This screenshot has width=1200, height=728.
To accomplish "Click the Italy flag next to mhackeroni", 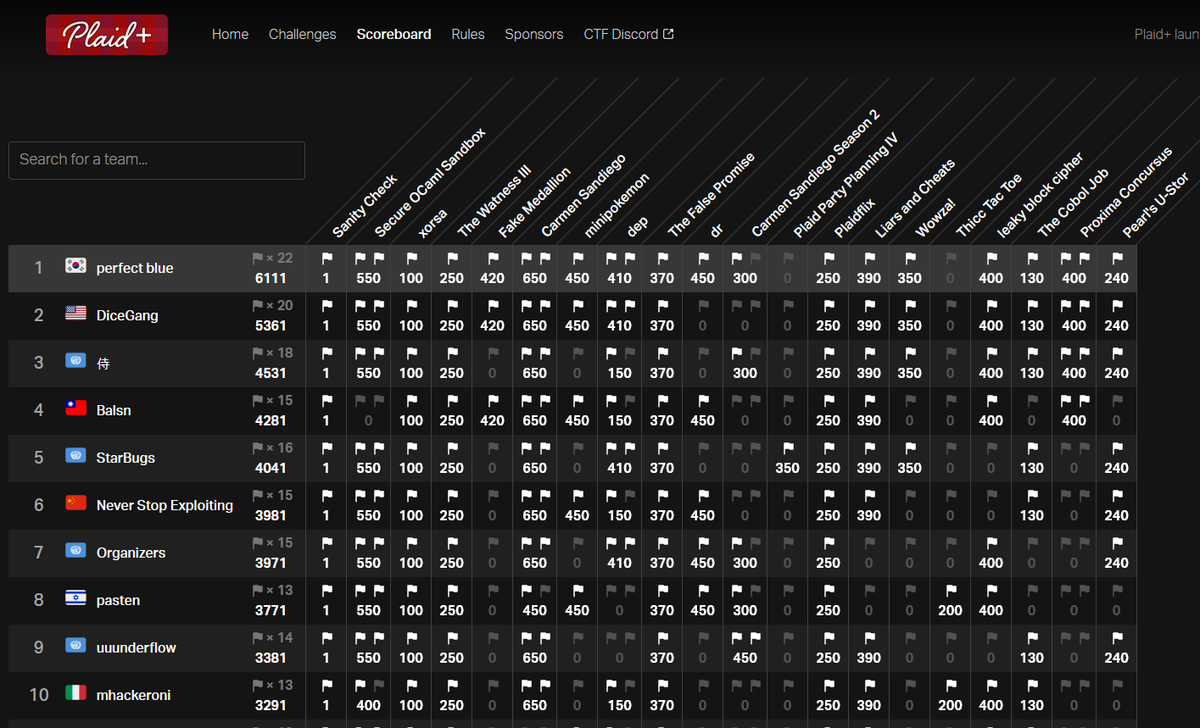I will (76, 694).
